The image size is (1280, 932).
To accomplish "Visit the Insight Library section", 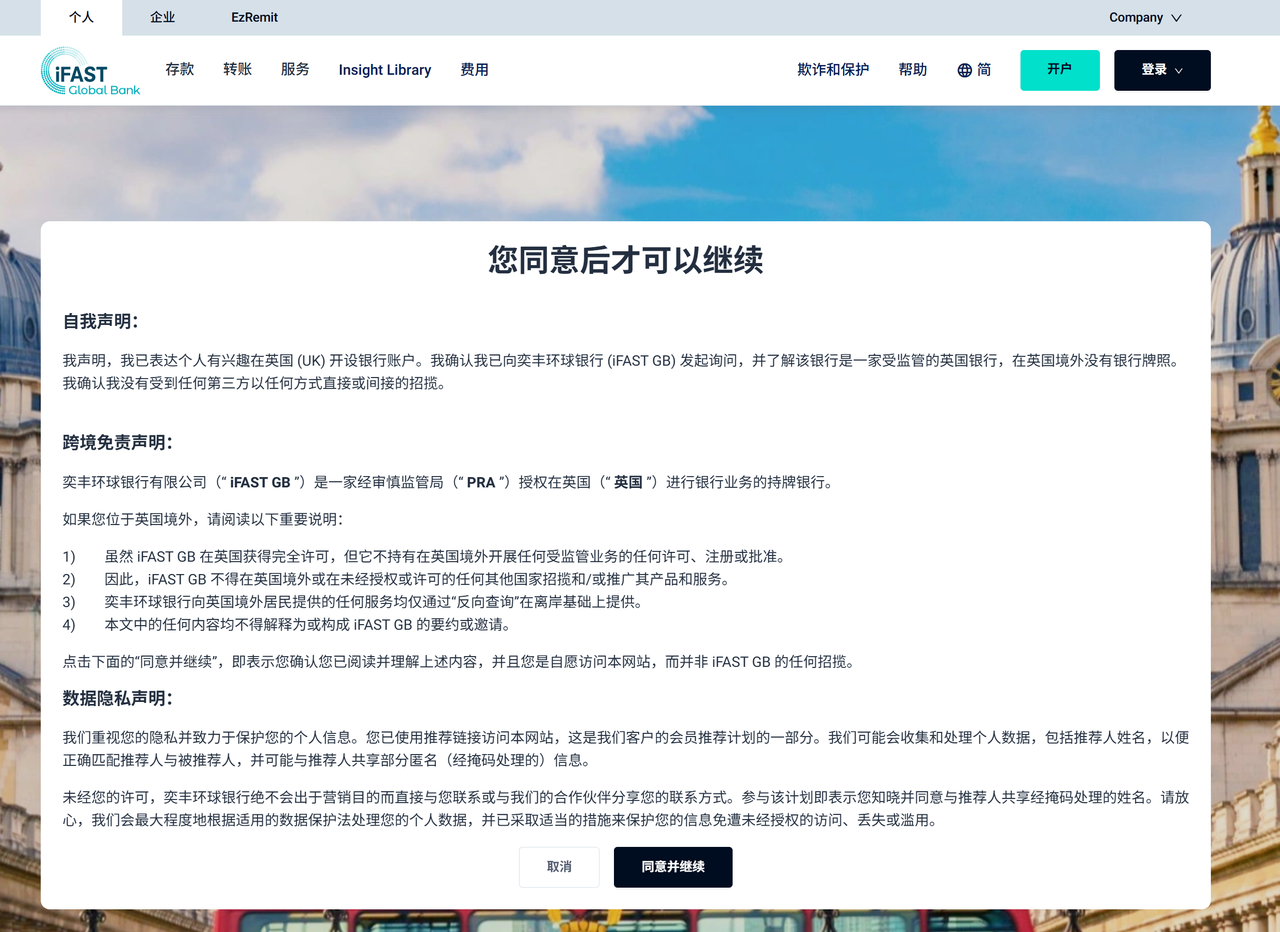I will pyautogui.click(x=384, y=70).
